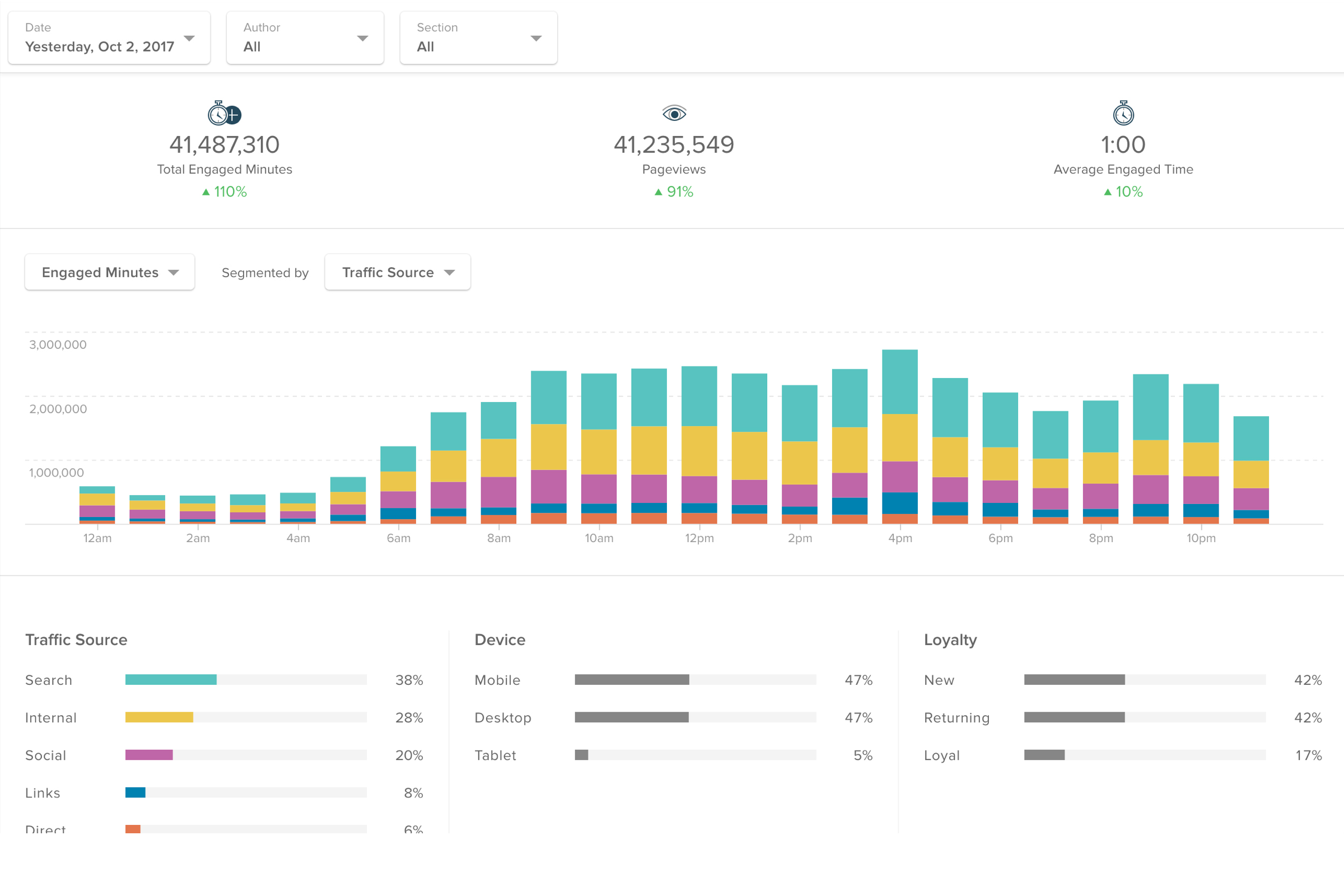Click the Total Engaged Minutes stopwatch-plus icon
The height and width of the screenshot is (896, 1344).
pos(224,114)
